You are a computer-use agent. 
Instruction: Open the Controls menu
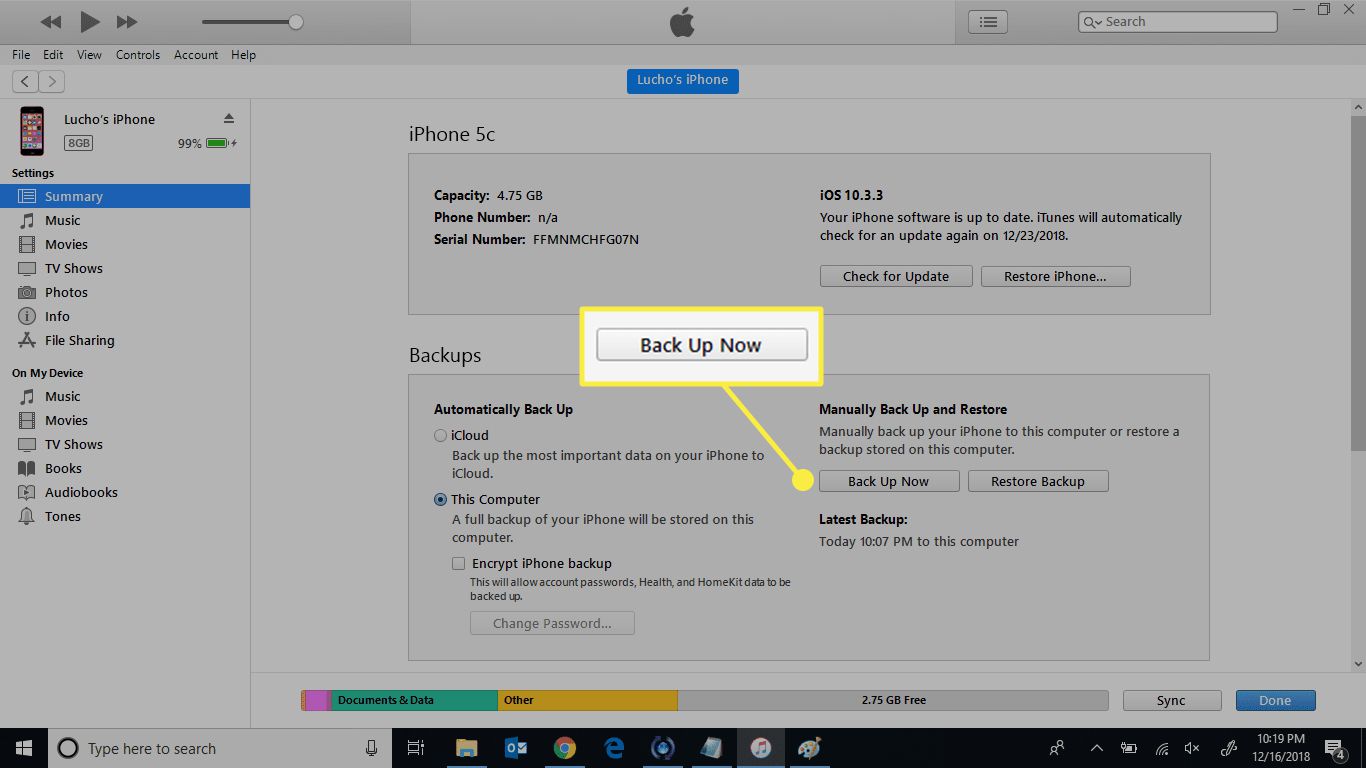click(138, 55)
